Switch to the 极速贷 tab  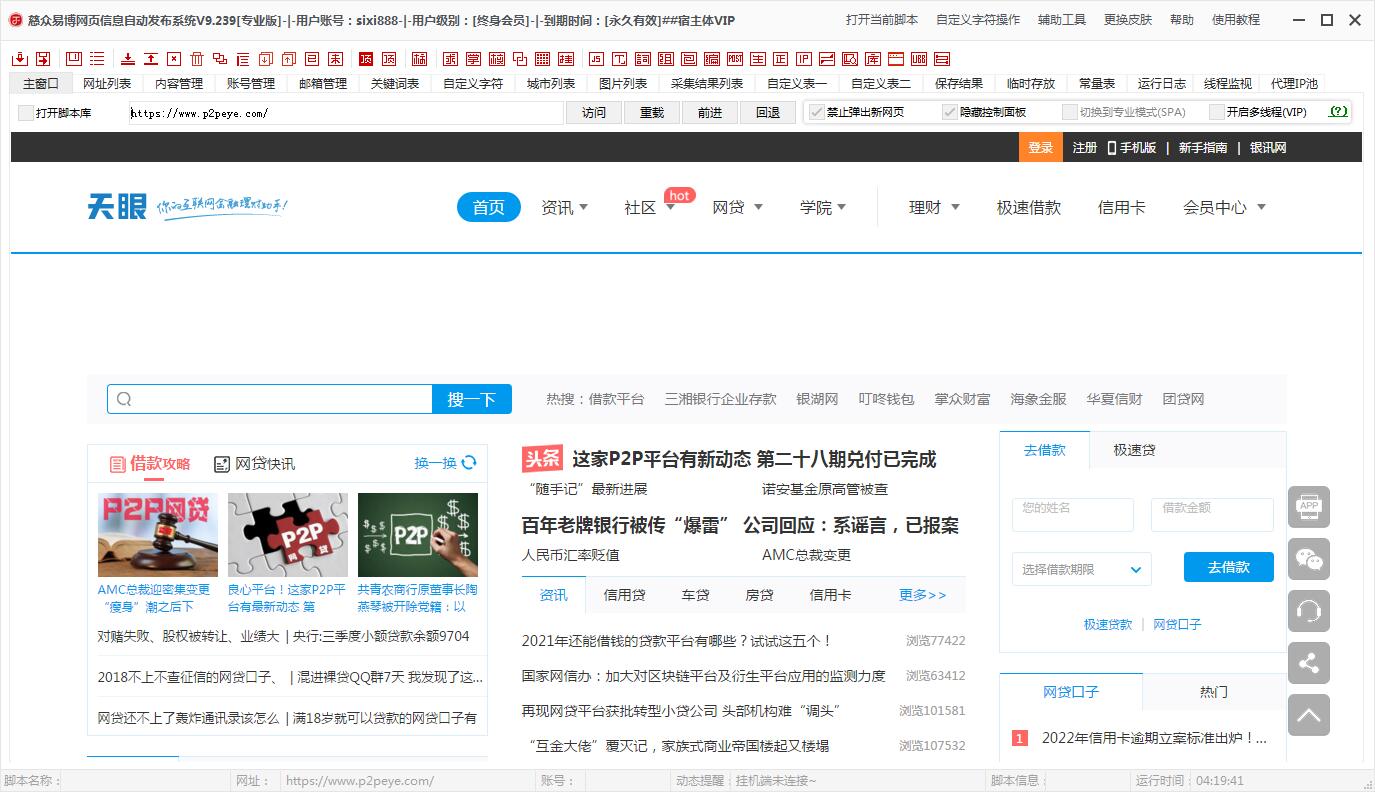pos(1135,450)
